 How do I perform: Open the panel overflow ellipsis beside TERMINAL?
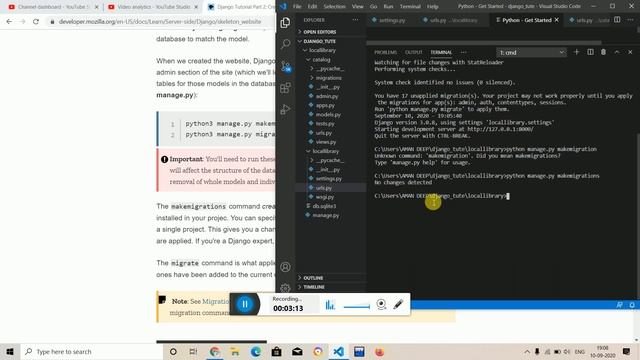(463, 52)
